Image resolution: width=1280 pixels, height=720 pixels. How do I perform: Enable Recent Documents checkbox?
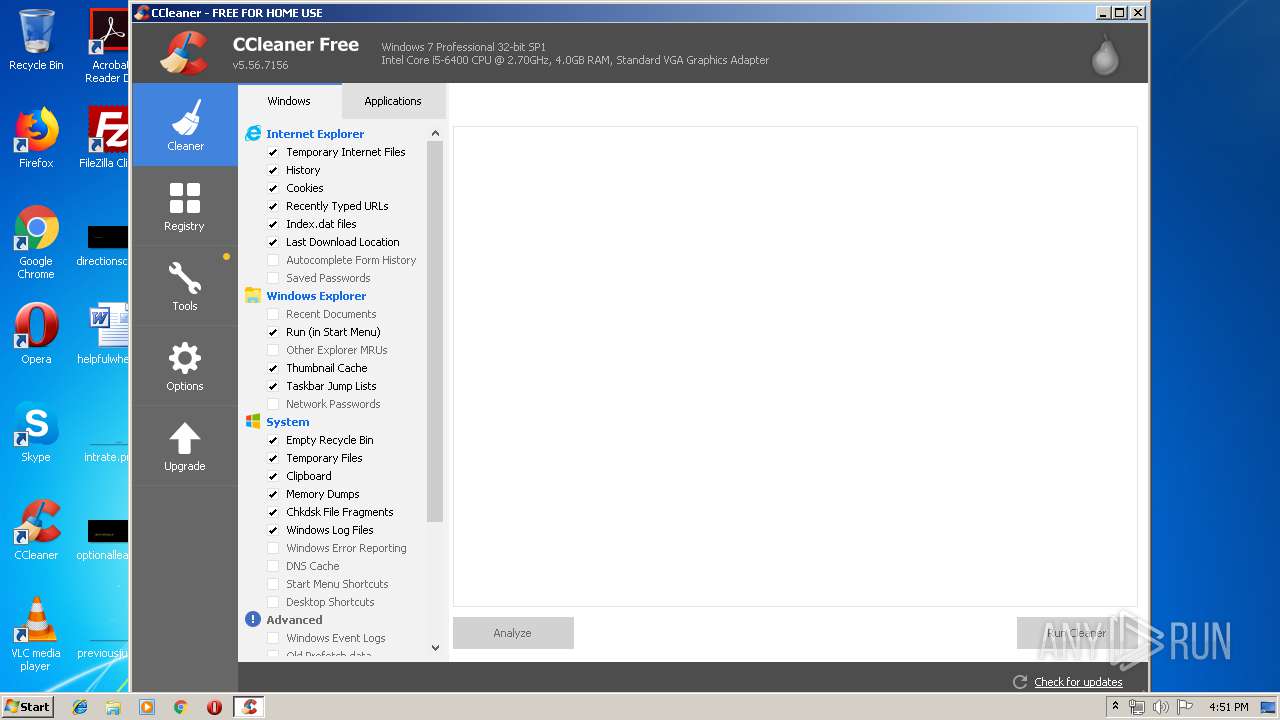click(273, 314)
